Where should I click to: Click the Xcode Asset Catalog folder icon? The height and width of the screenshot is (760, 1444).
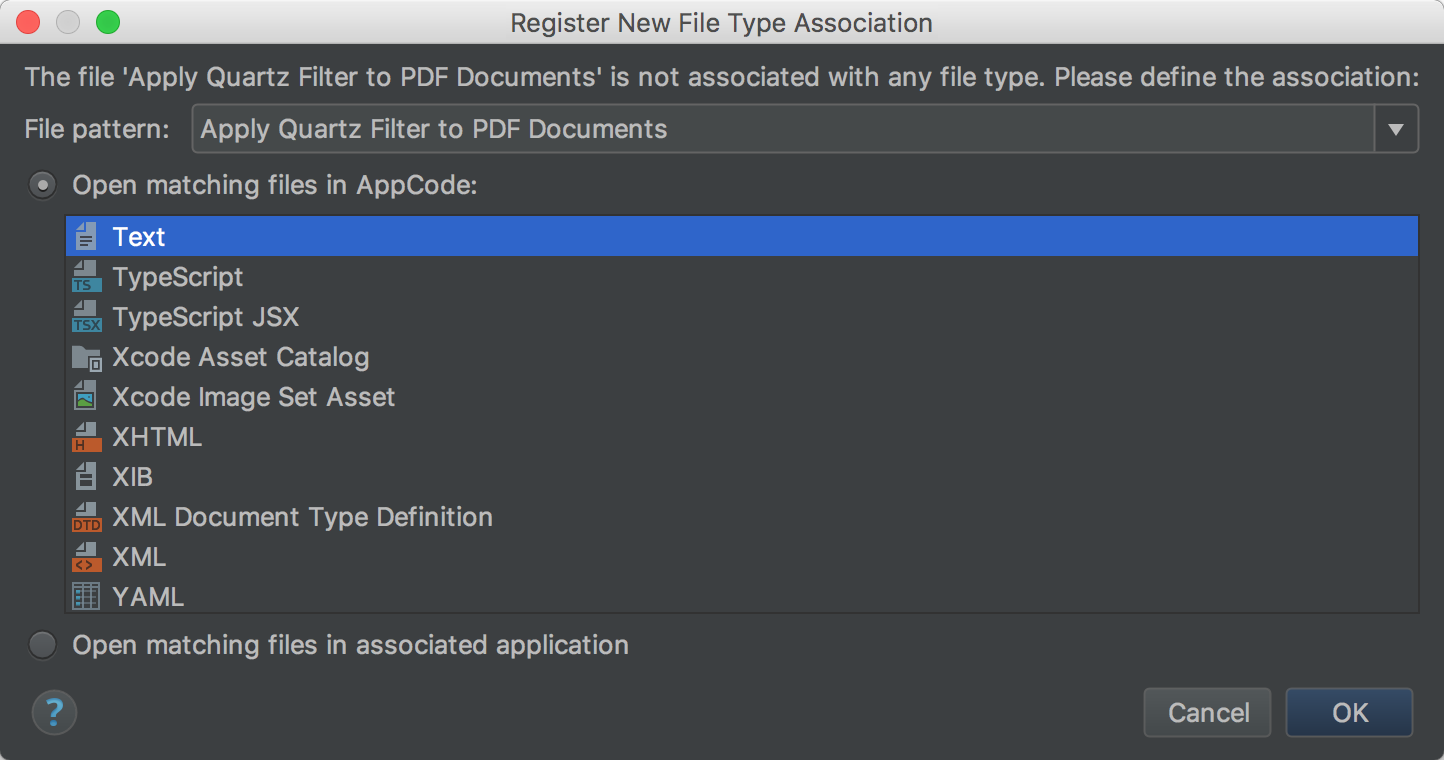pyautogui.click(x=87, y=357)
